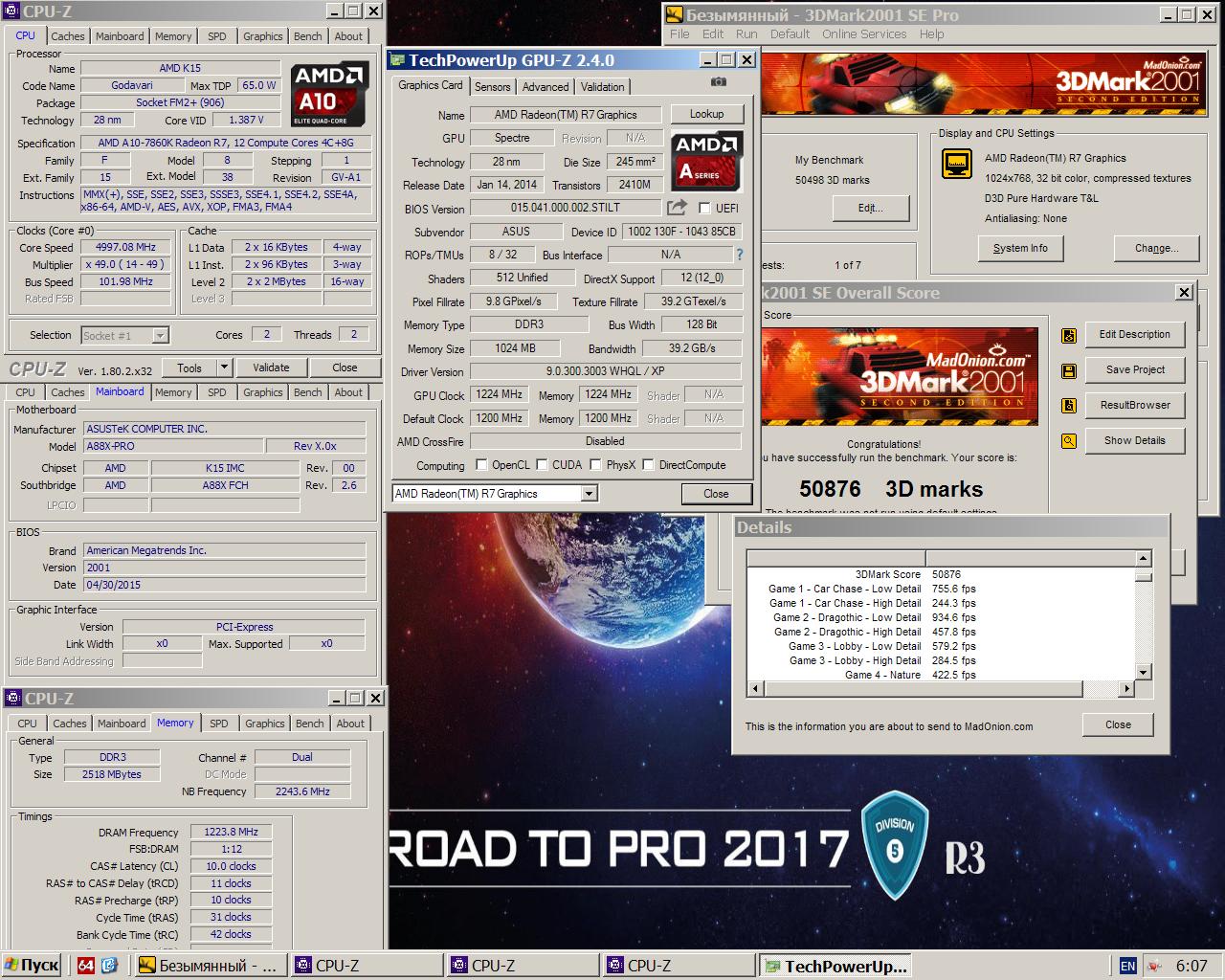
Task: Open the Socket #1 selection dropdown
Action: [x=160, y=335]
